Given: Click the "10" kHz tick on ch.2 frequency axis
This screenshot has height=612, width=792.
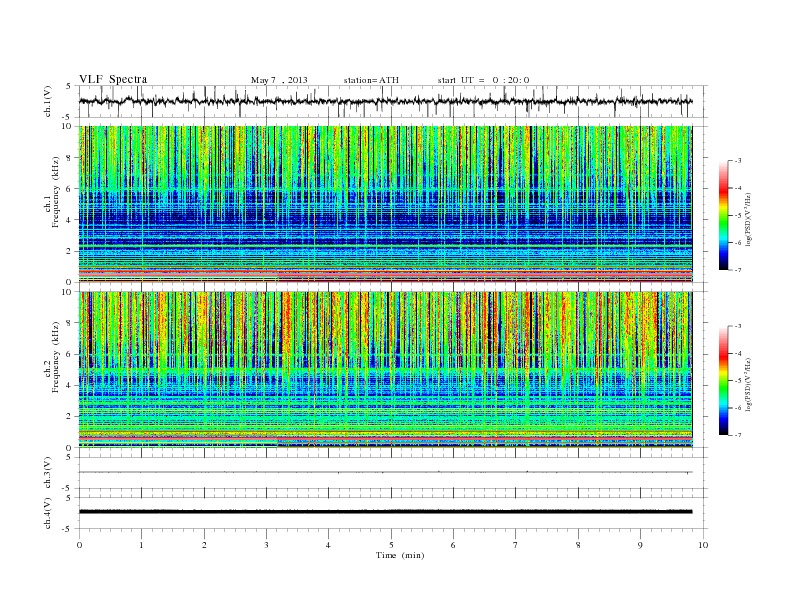Looking at the screenshot, I should 67,292.
